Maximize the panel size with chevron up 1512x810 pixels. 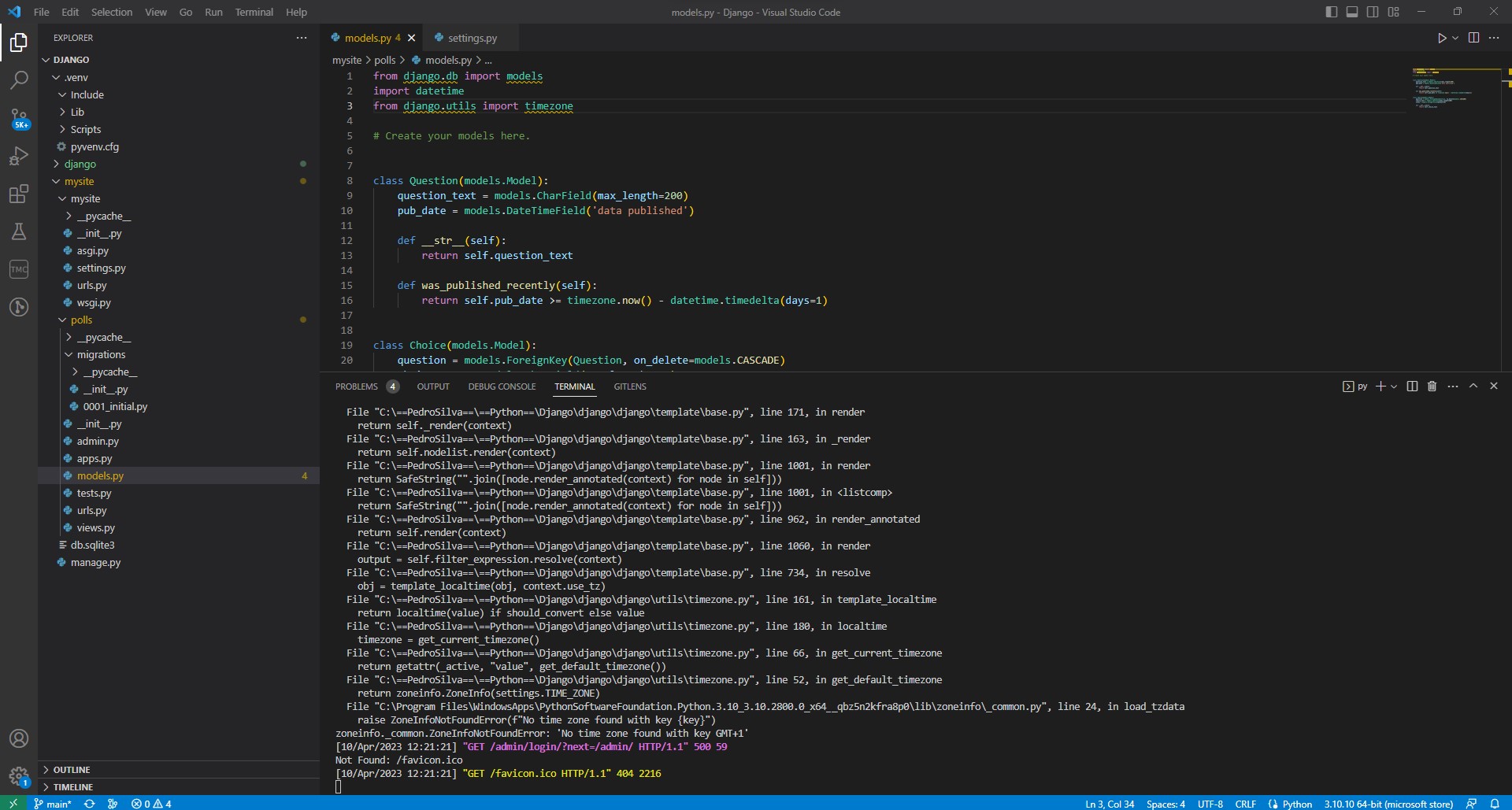[1473, 387]
